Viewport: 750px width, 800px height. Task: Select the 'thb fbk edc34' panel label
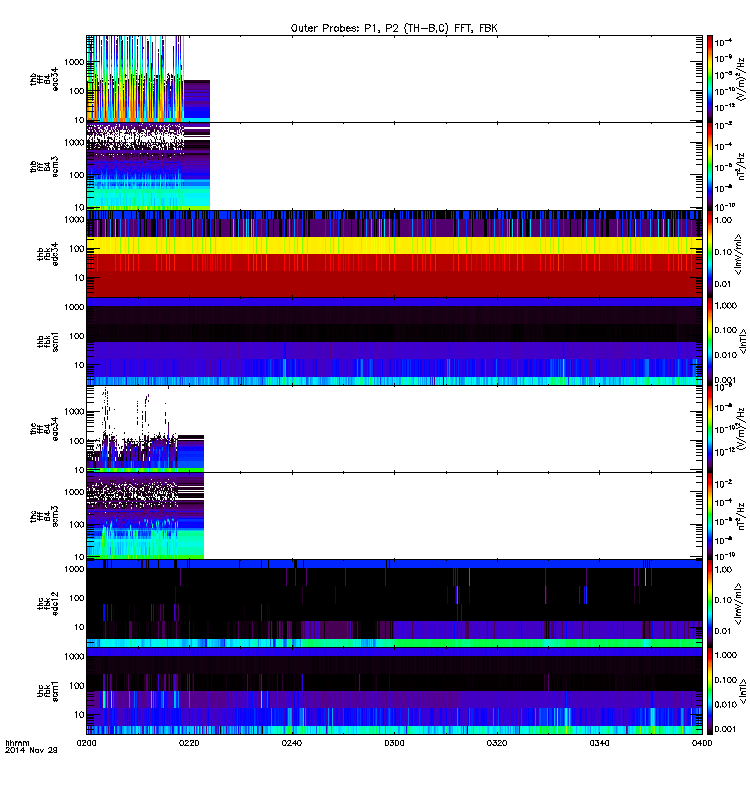48,254
